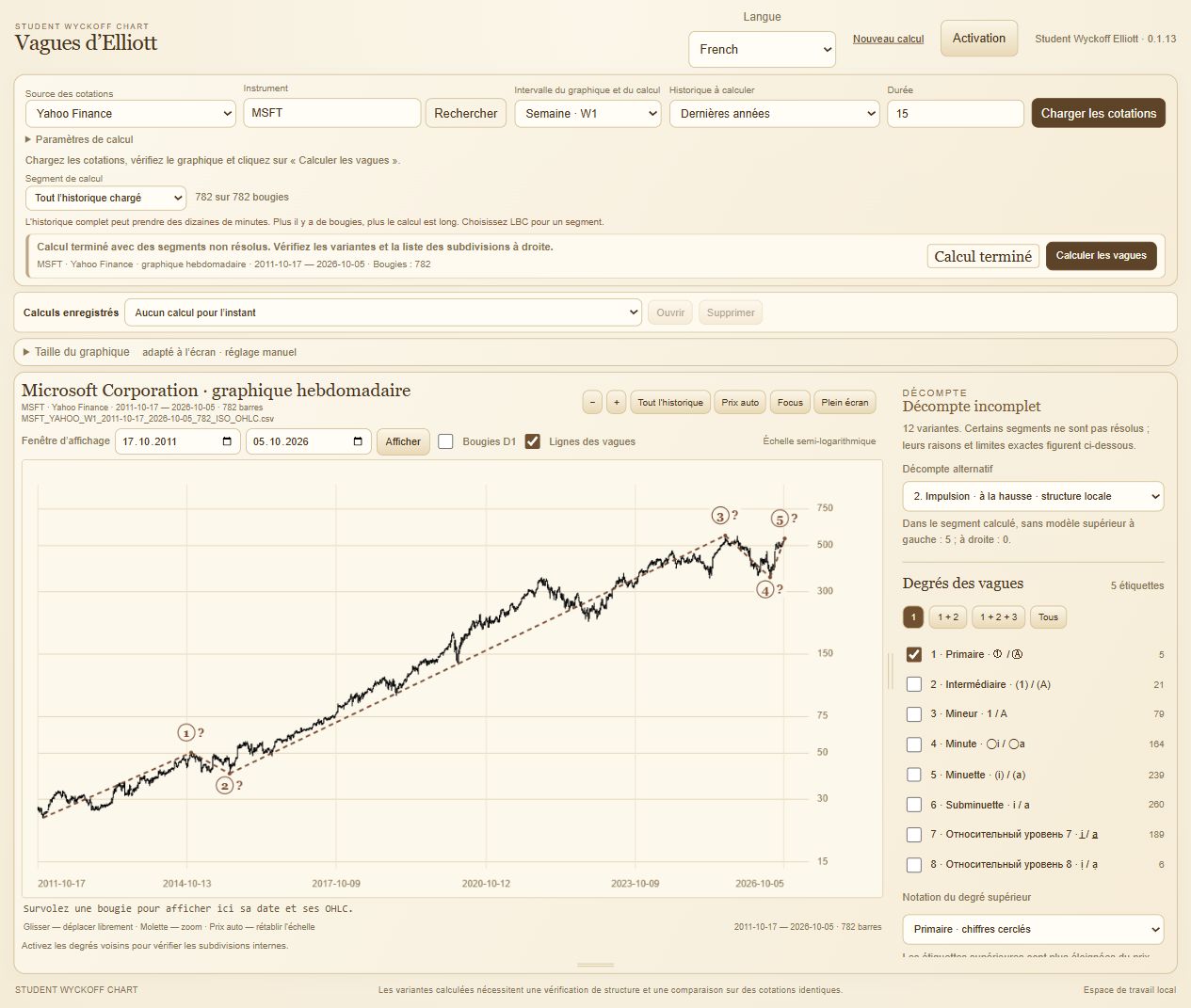Viewport: 1191px width, 1008px height.
Task: Click the splitter handle beside the degrees list
Action: click(x=891, y=670)
